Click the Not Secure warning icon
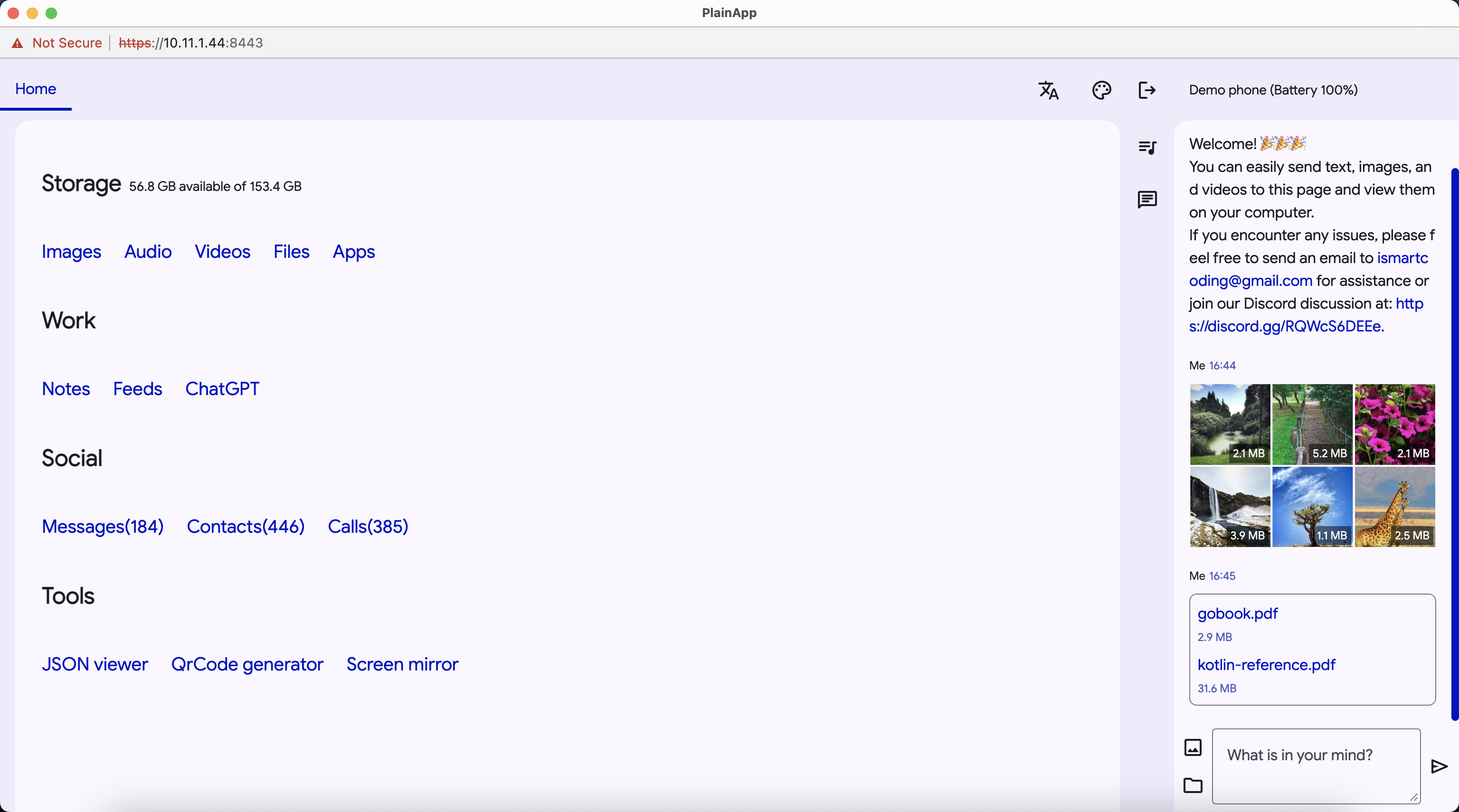 [x=18, y=43]
